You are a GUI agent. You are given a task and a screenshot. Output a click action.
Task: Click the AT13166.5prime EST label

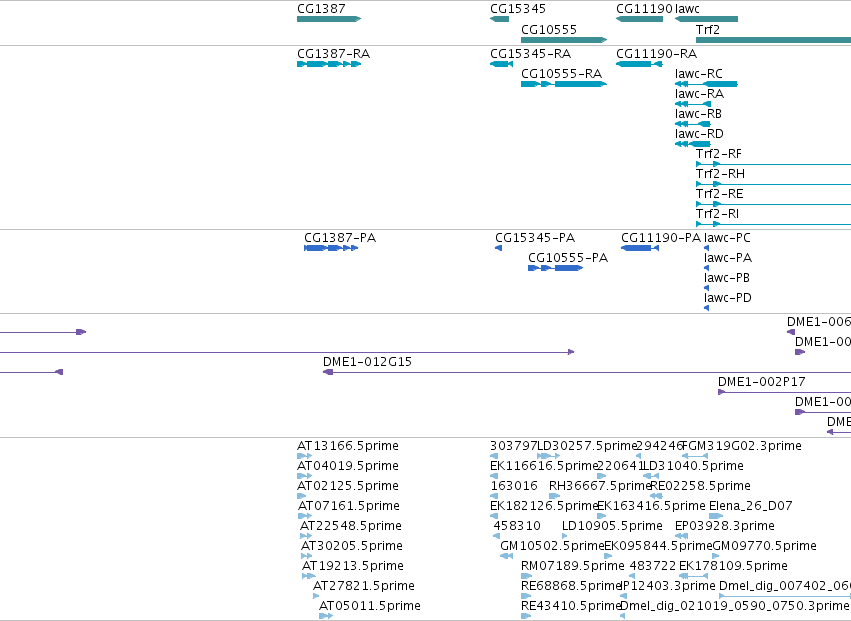click(348, 446)
